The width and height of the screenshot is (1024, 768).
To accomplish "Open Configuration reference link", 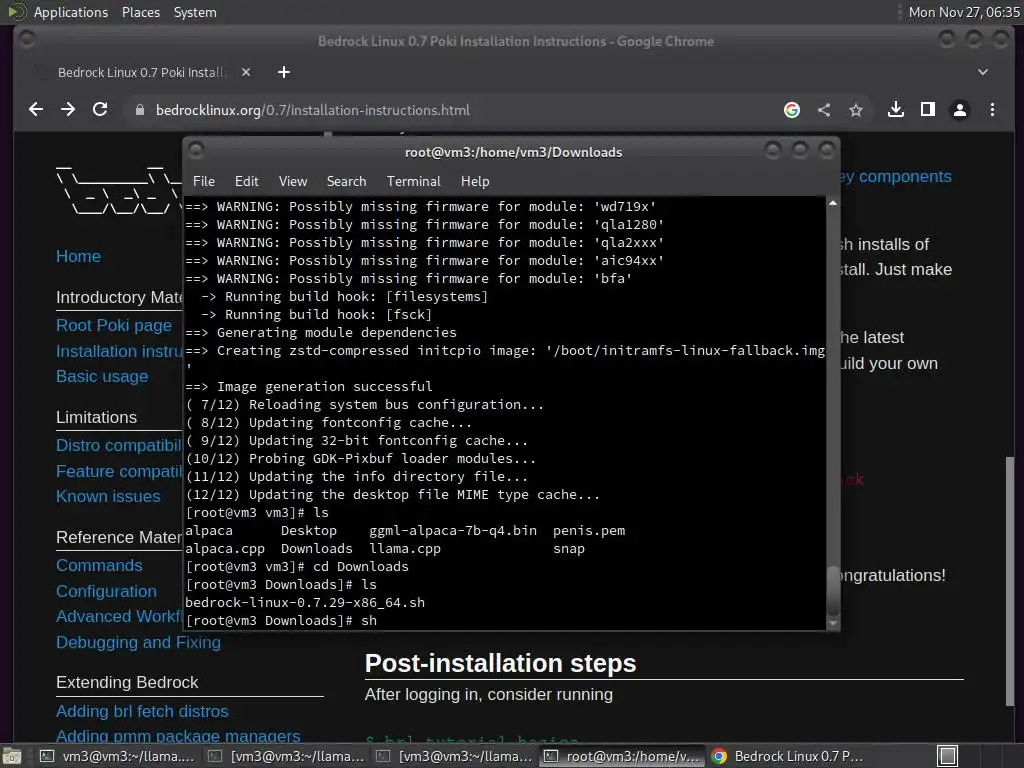I will coord(106,592).
